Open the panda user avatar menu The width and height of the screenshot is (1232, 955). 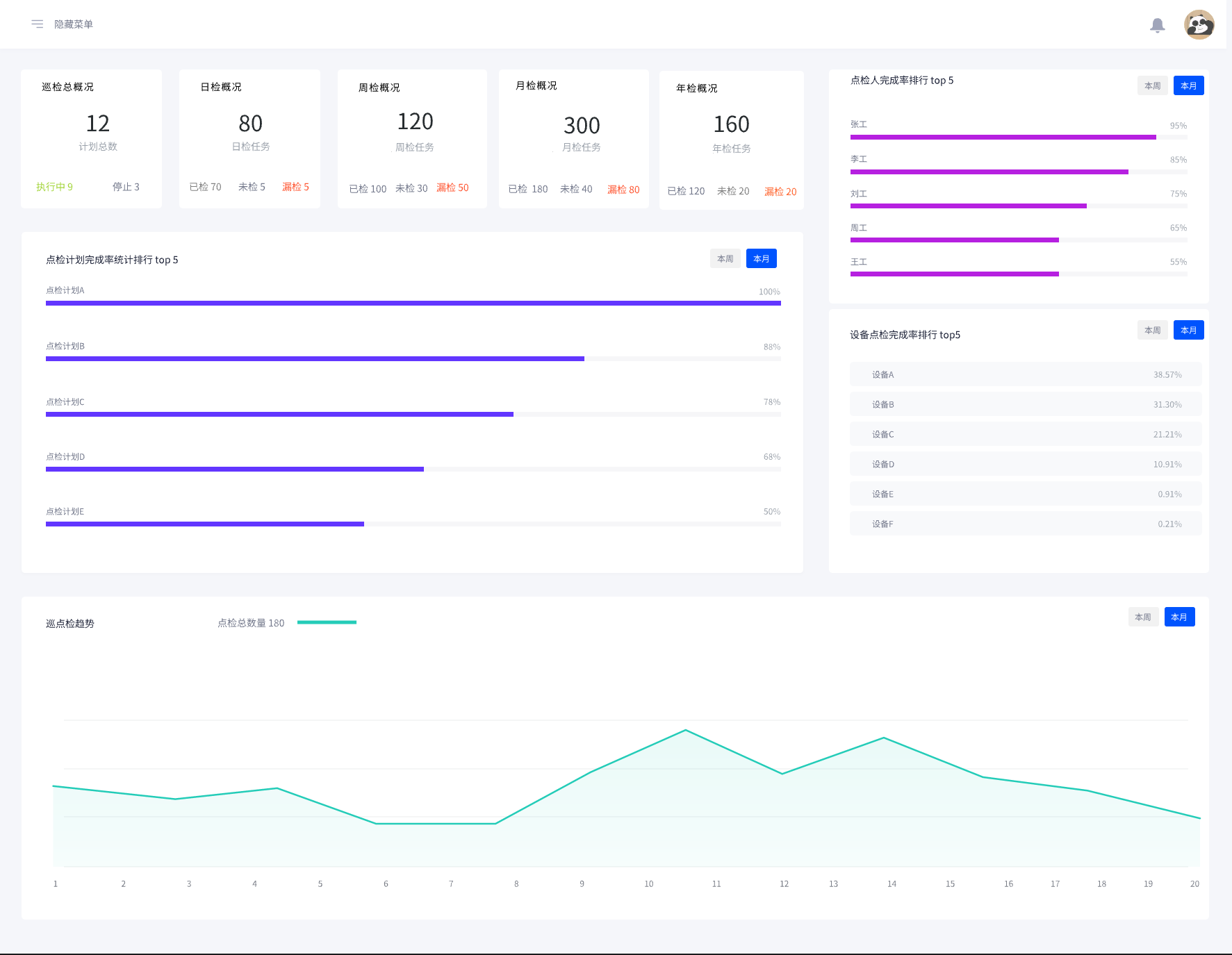(x=1199, y=25)
